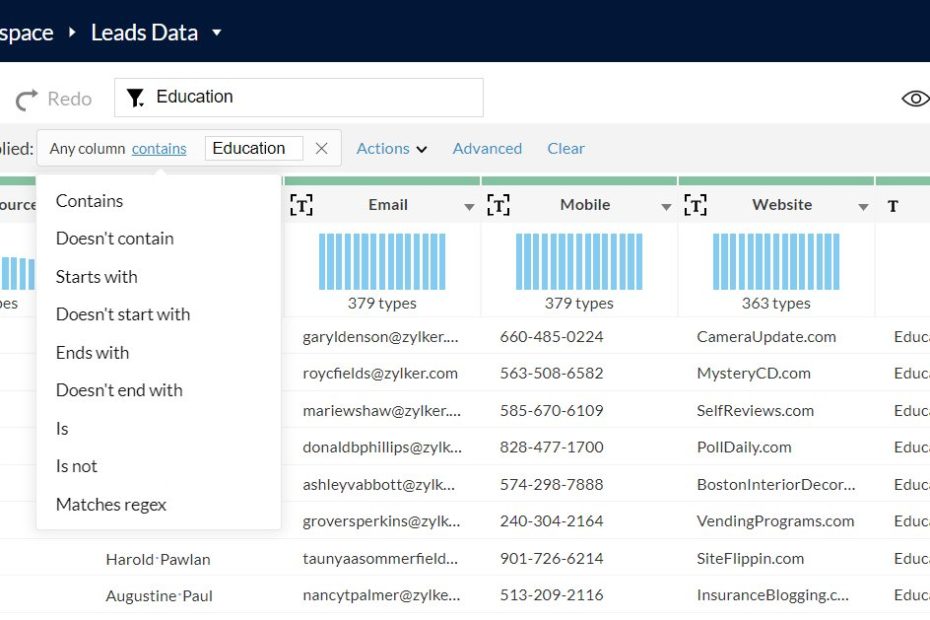This screenshot has width=930, height=620.
Task: Click the Advanced filter link
Action: (487, 148)
